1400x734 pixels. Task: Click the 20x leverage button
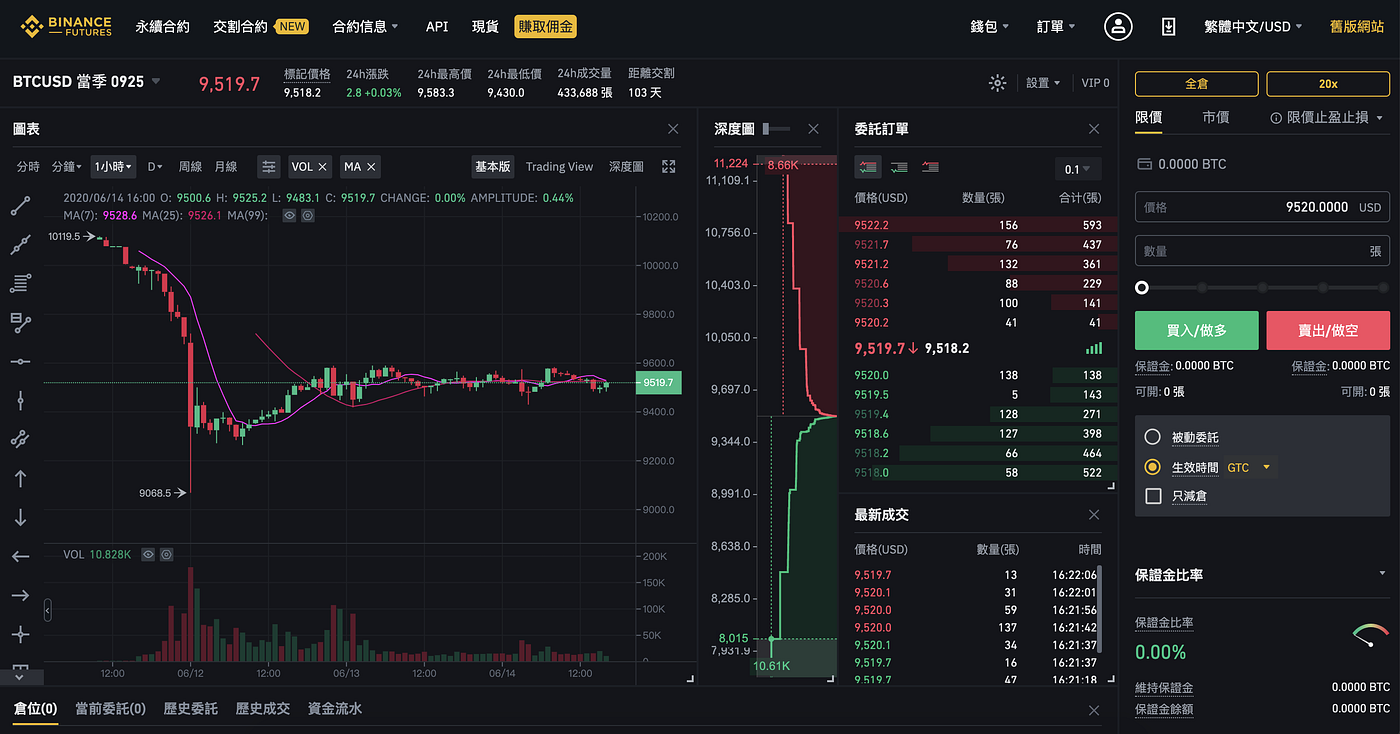pyautogui.click(x=1328, y=84)
